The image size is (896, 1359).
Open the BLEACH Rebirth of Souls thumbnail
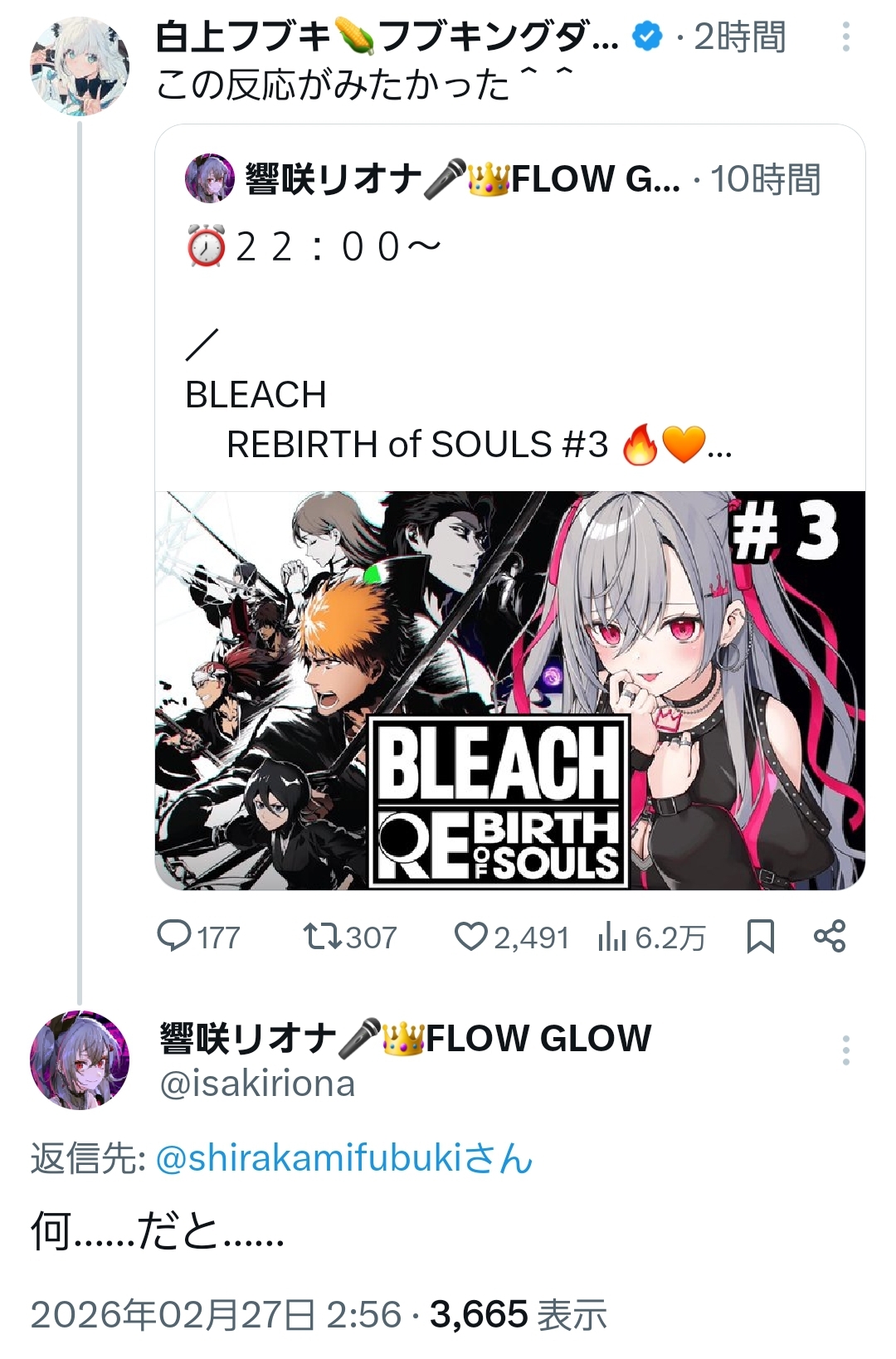pos(509,690)
